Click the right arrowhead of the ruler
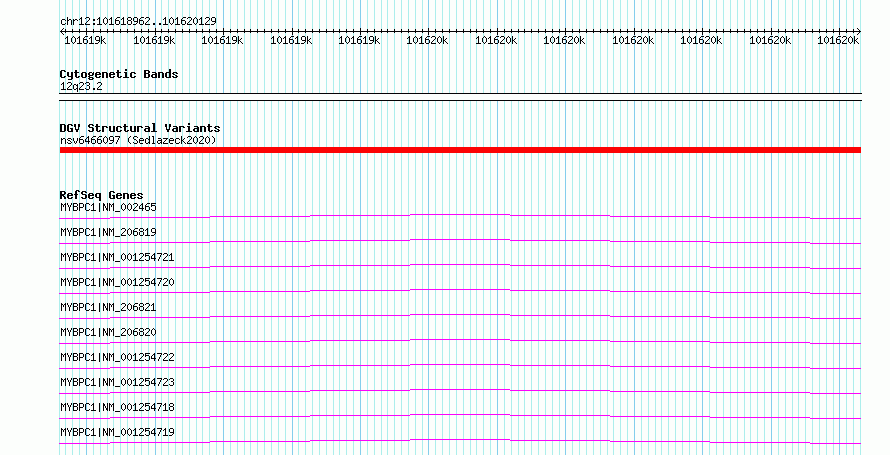The width and height of the screenshot is (890, 455). (858, 32)
